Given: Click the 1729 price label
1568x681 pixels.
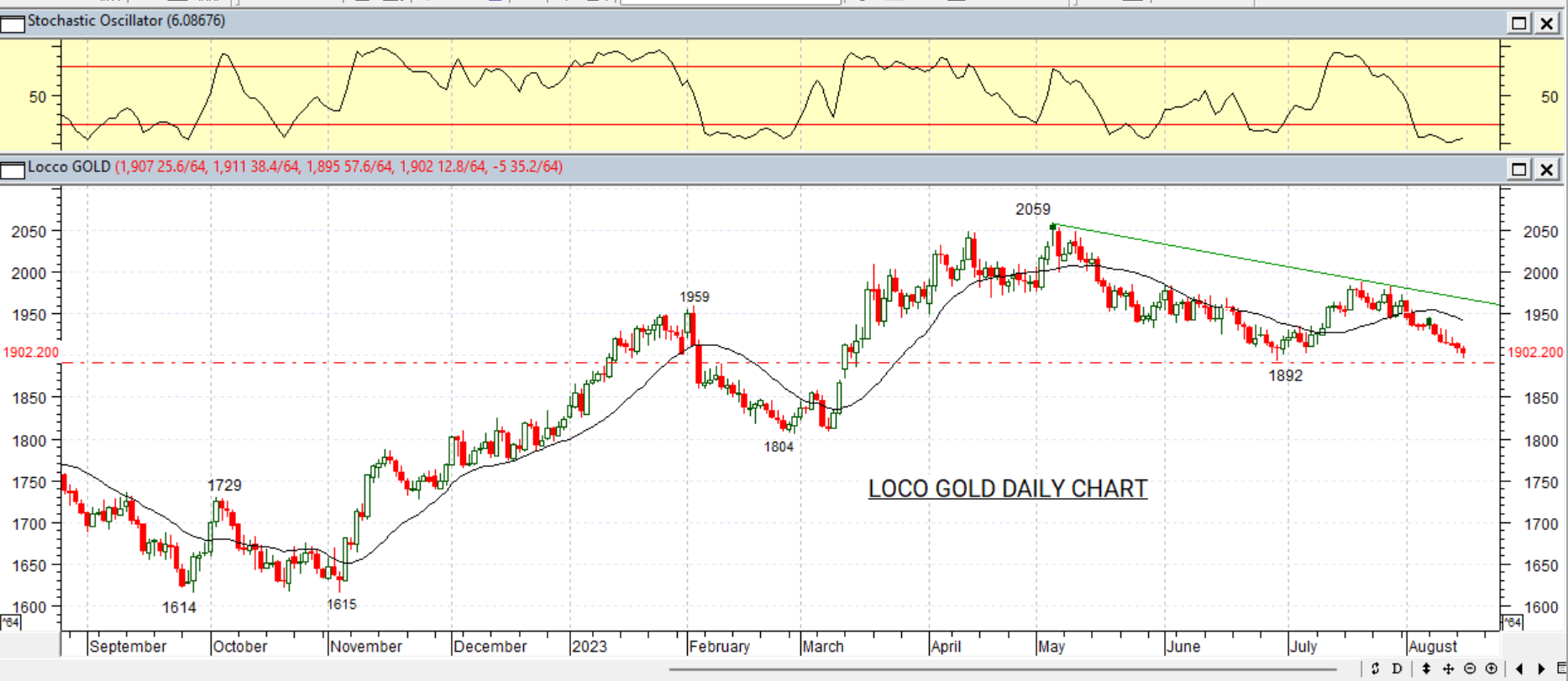Looking at the screenshot, I should [224, 485].
